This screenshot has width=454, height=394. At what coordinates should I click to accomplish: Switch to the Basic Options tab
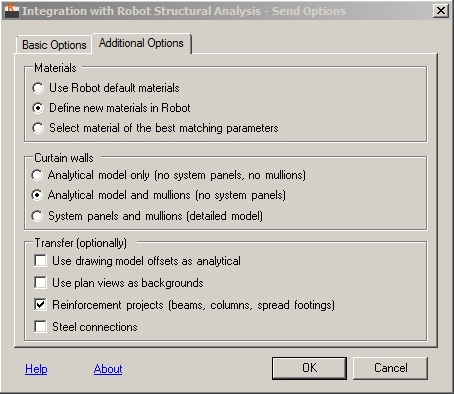click(x=54, y=45)
